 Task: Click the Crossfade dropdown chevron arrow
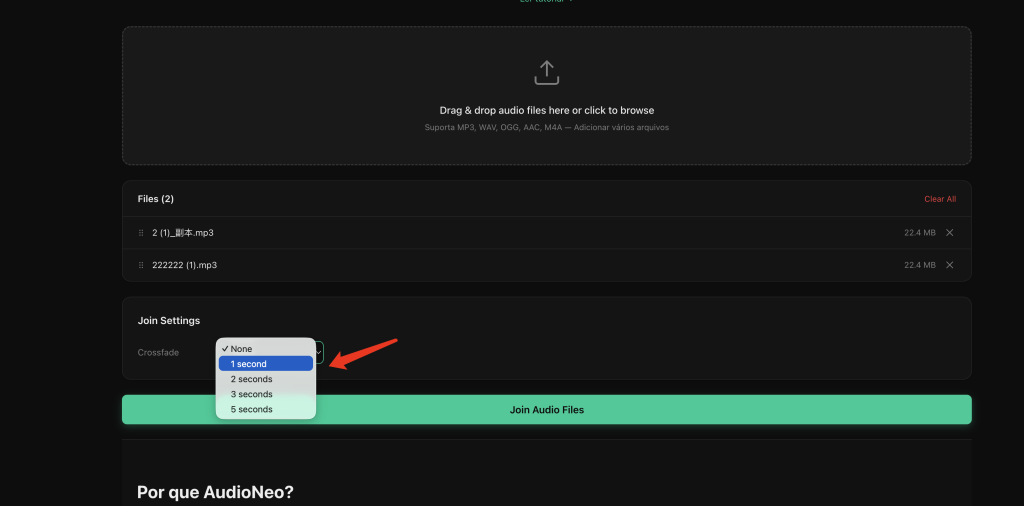pyautogui.click(x=319, y=353)
